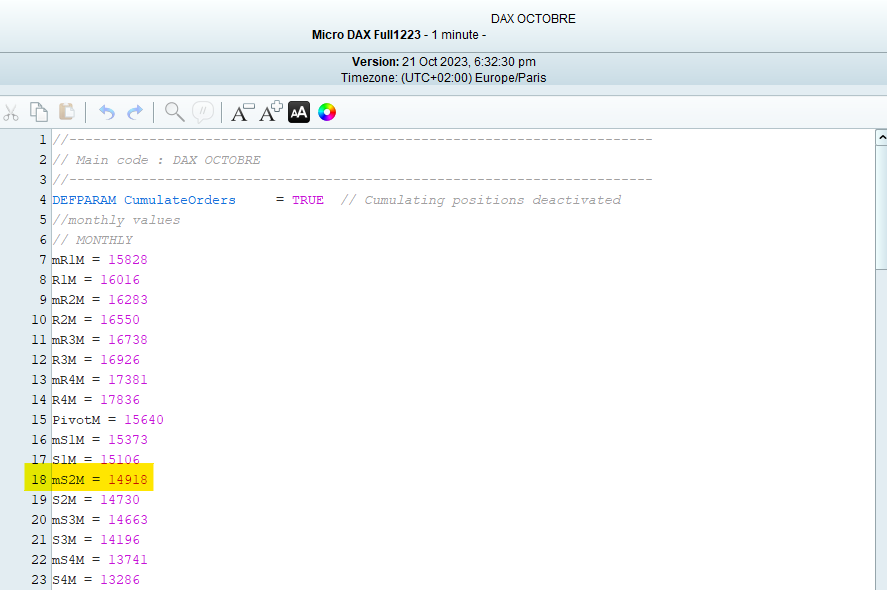This screenshot has width=887, height=590.
Task: Click the Paste clipboard icon
Action: (67, 112)
